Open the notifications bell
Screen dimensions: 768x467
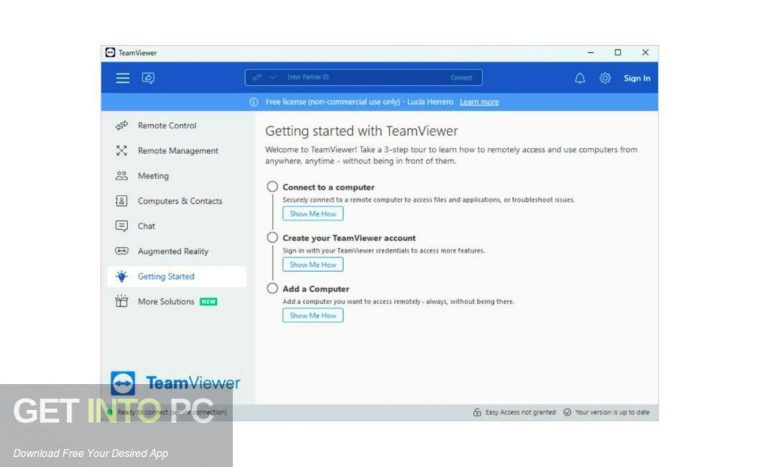580,78
